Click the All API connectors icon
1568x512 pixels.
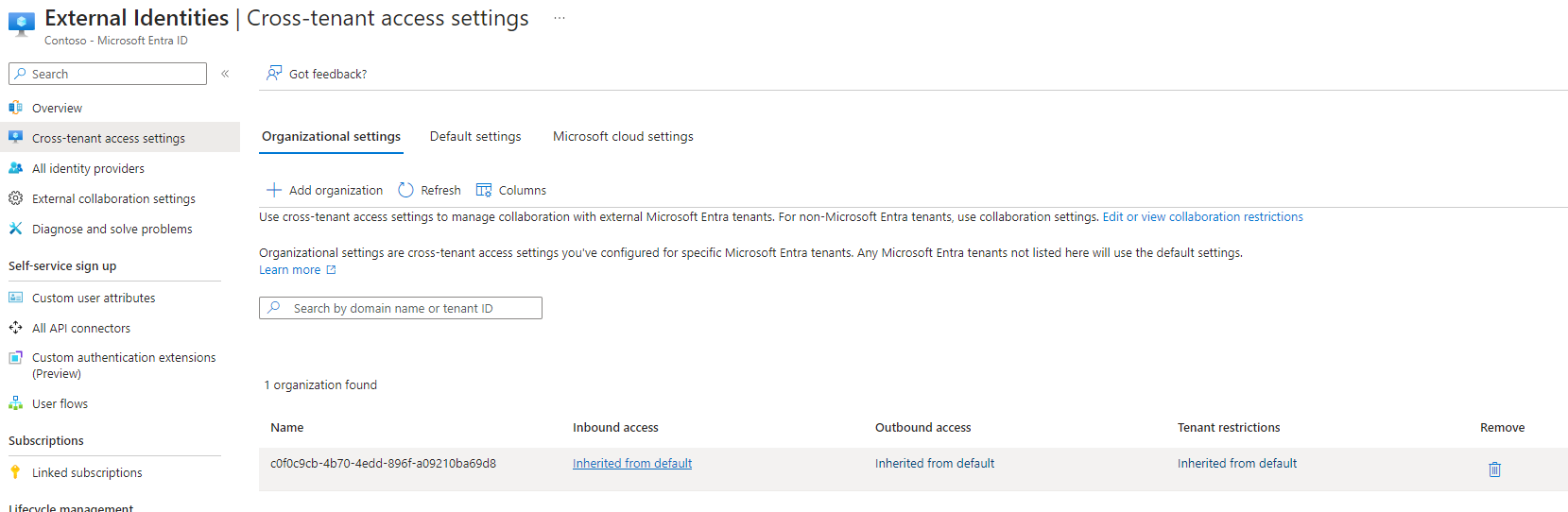coord(15,328)
